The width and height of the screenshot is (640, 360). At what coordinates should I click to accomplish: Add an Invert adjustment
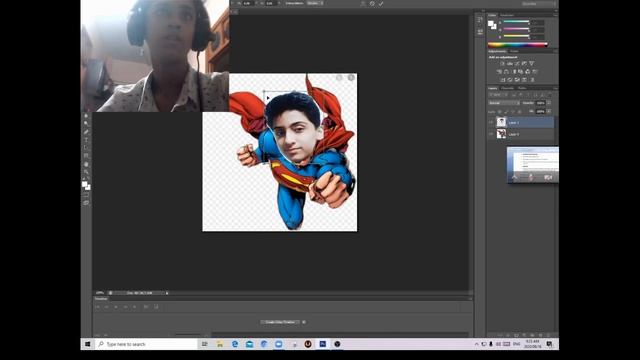click(503, 80)
